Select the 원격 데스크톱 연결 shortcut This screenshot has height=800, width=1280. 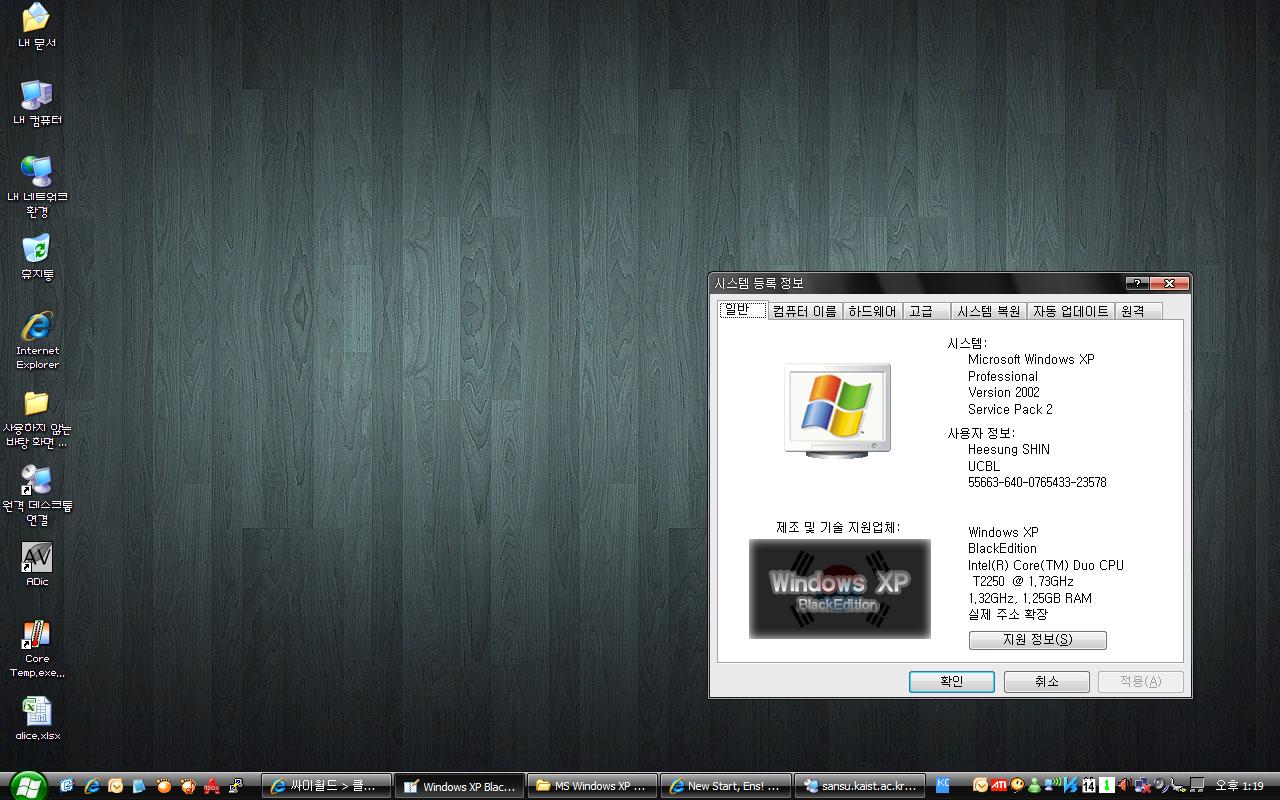(37, 495)
